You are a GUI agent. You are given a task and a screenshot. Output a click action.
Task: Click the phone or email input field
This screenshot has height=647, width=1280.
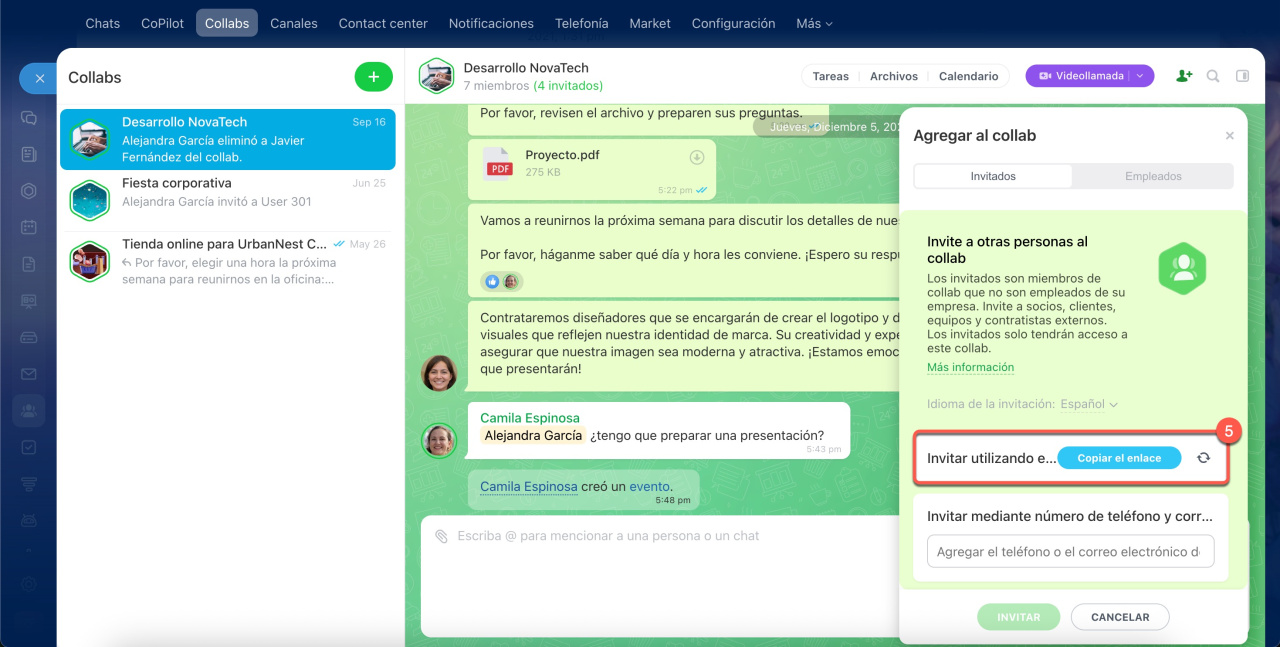(1069, 552)
